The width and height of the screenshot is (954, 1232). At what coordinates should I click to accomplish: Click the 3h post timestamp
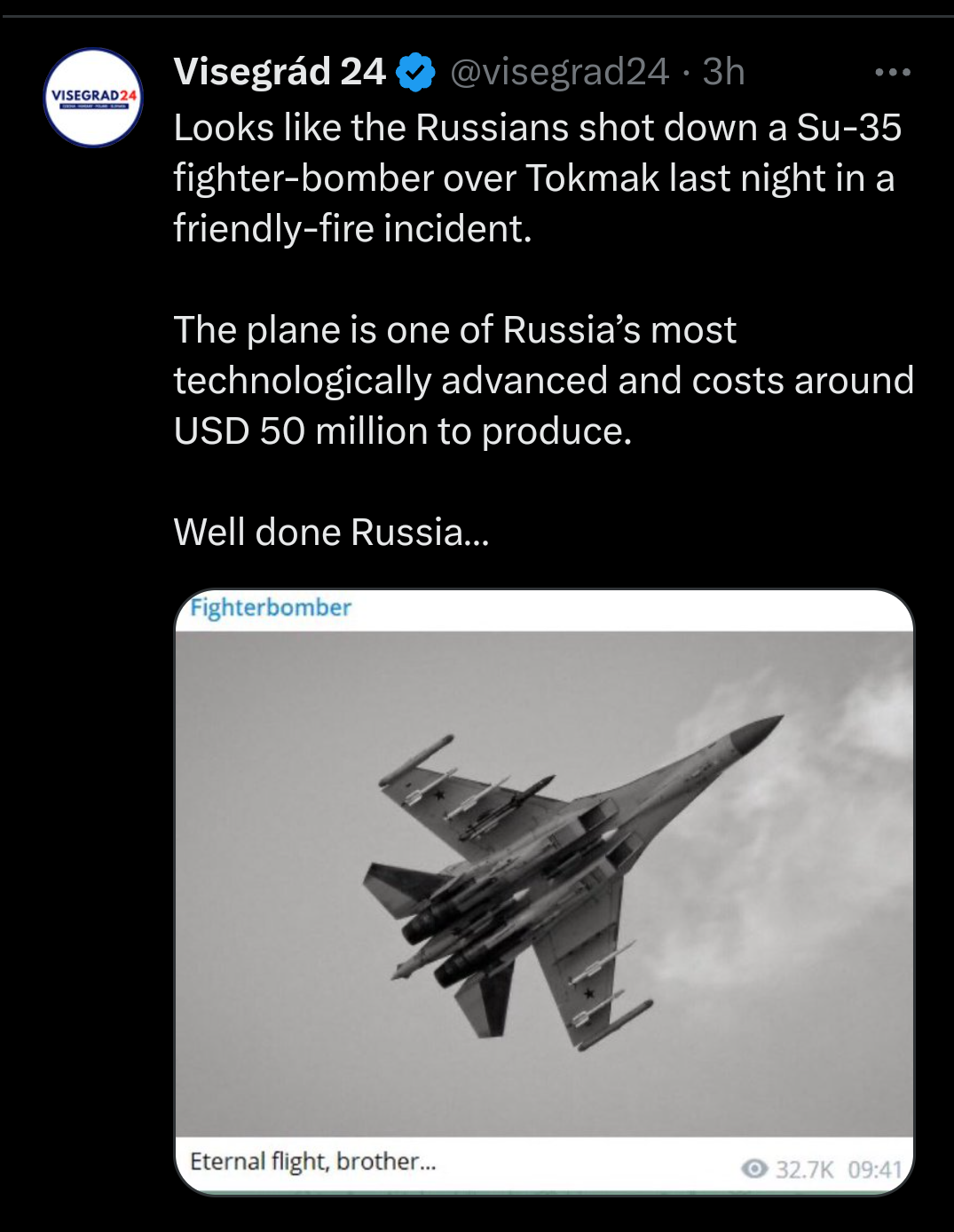point(723,72)
